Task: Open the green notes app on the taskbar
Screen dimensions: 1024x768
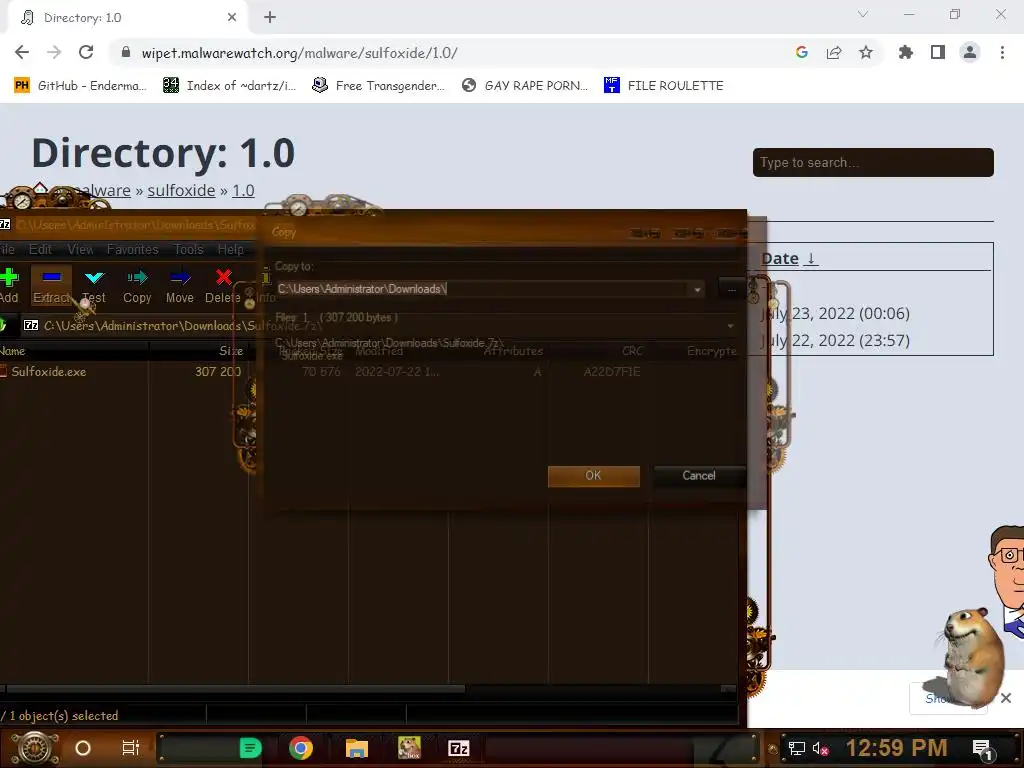Action: pos(250,748)
